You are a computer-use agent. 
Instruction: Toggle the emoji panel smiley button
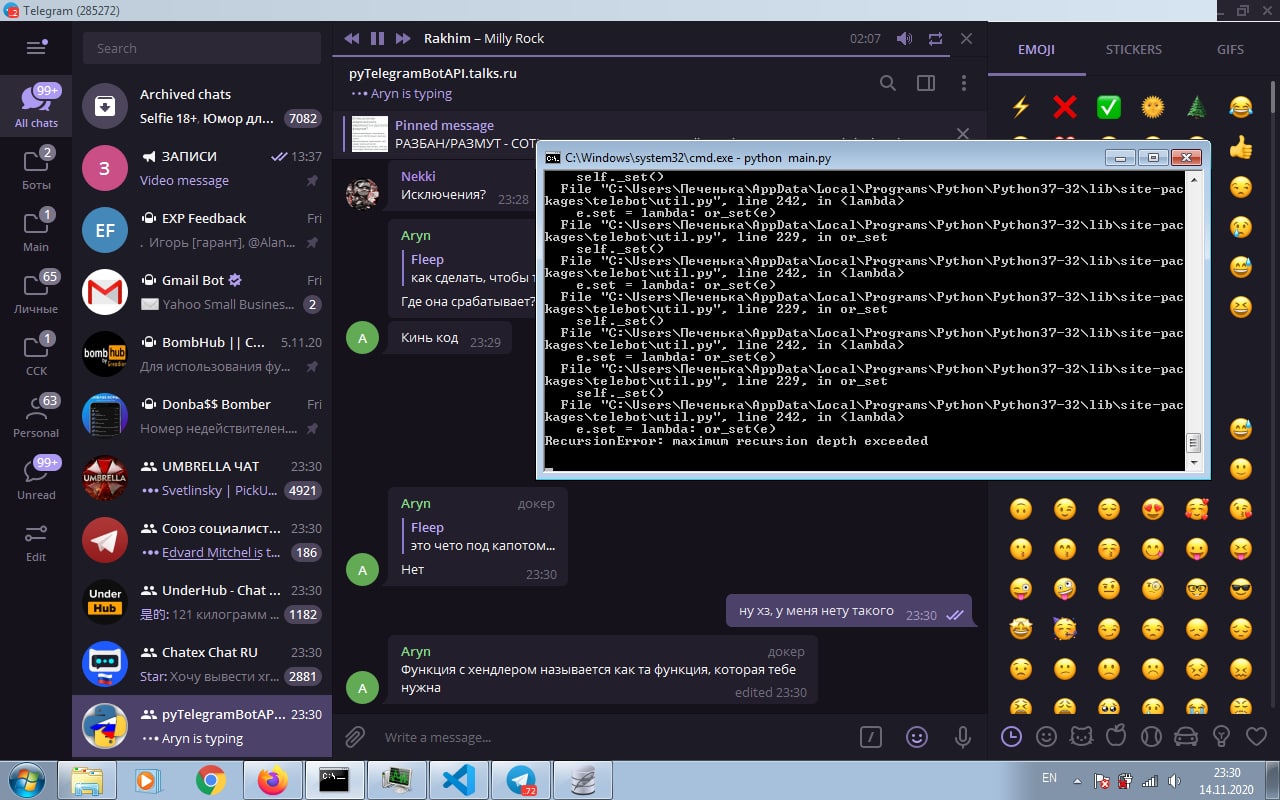pos(917,737)
